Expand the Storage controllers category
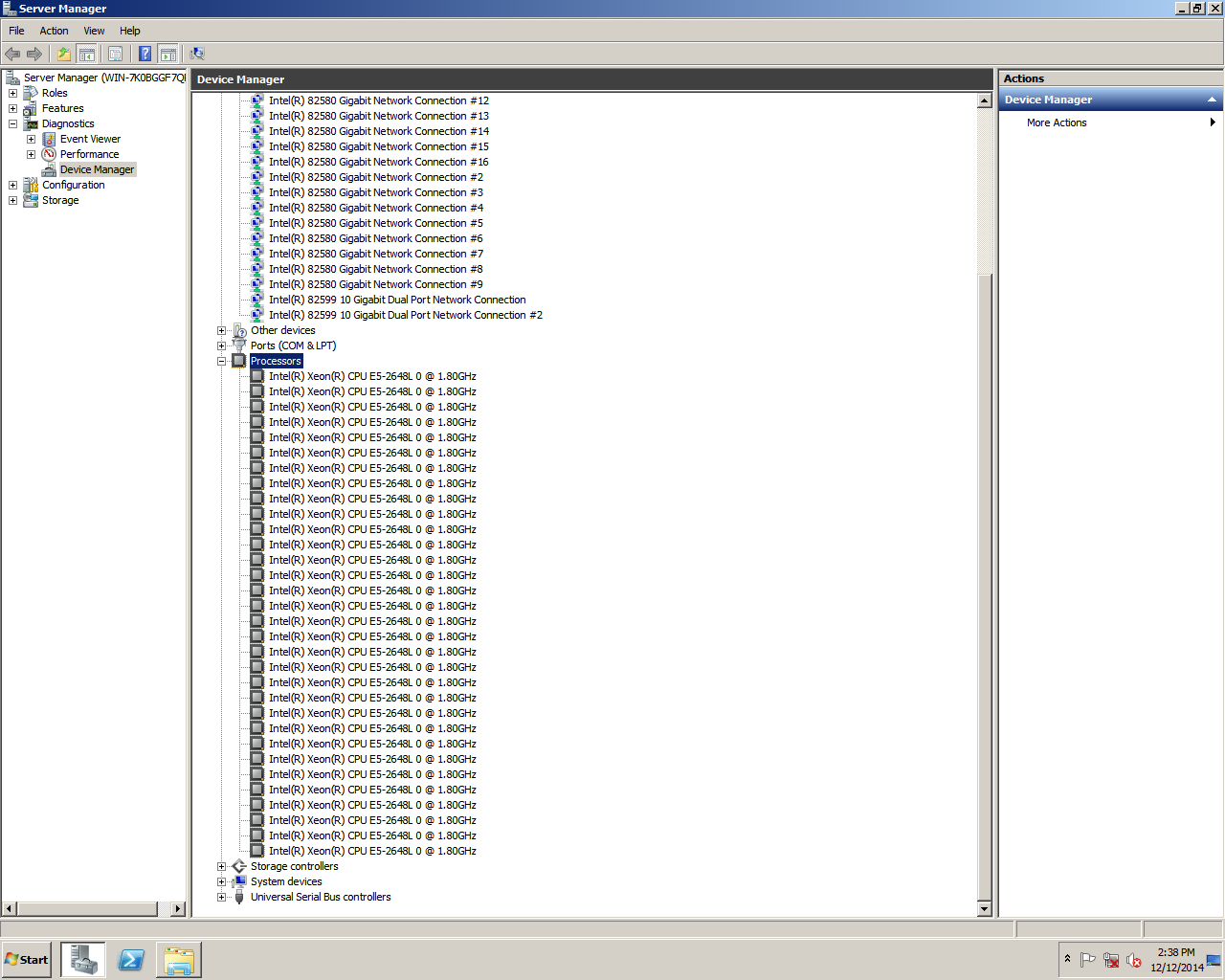 (221, 866)
